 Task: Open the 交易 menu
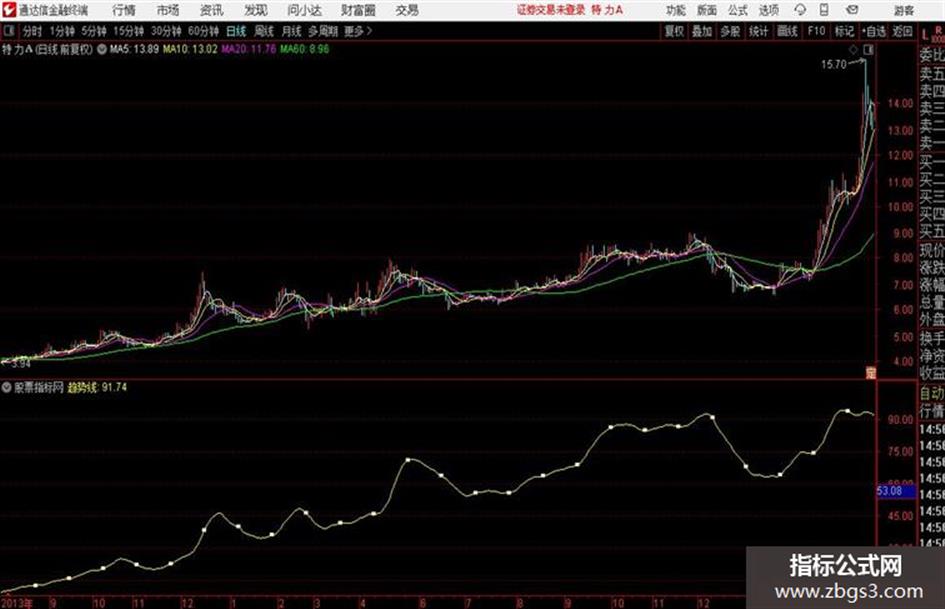pyautogui.click(x=407, y=10)
